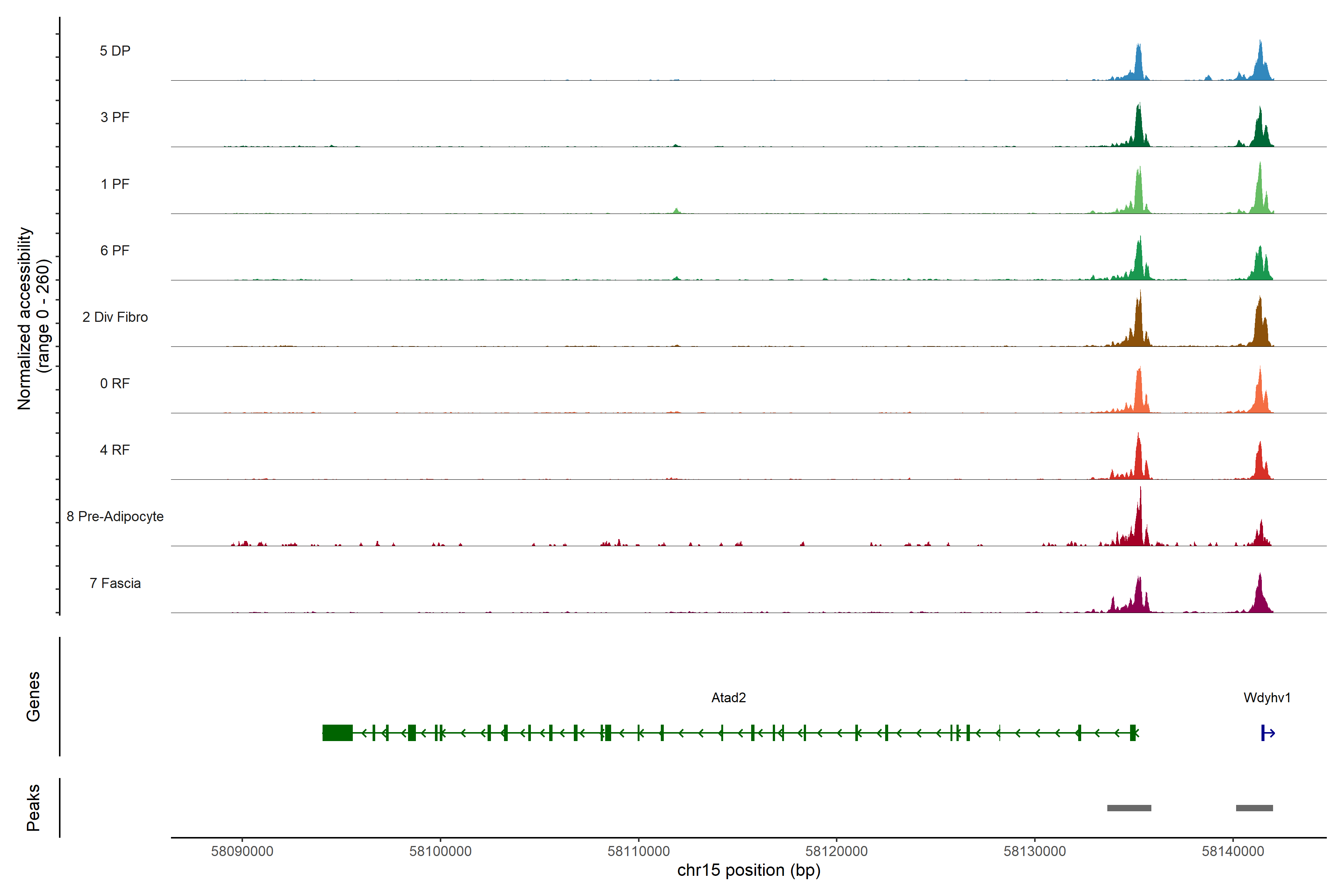Select the 8 Pre-Adipocyte track label

pos(115,517)
